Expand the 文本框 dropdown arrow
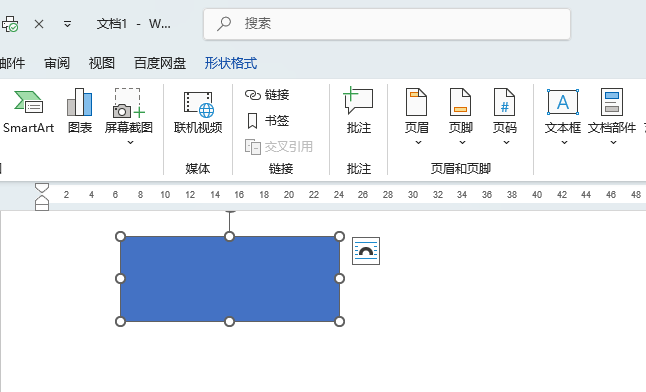This screenshot has width=646, height=392. coord(564,143)
